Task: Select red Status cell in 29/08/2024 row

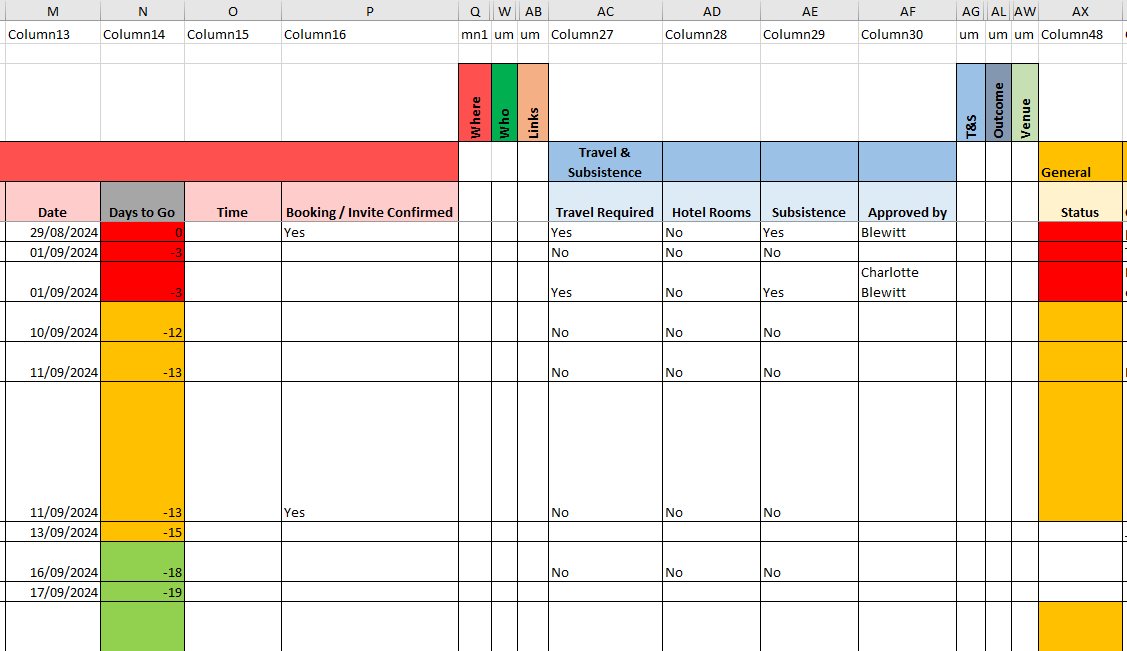Action: (x=1080, y=232)
